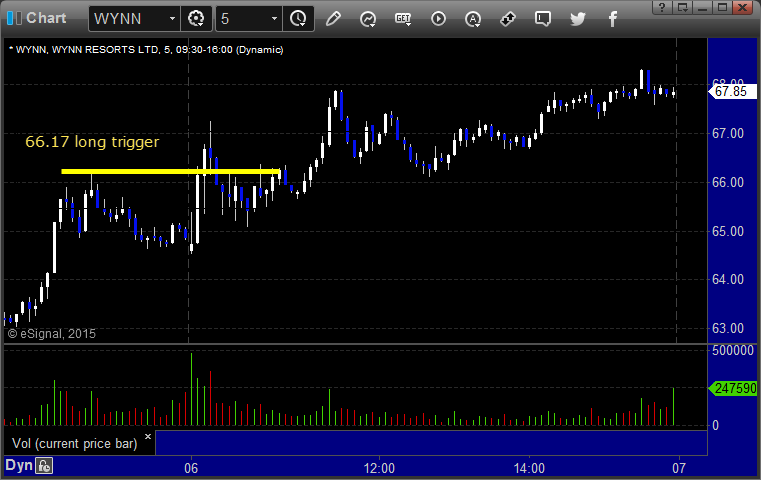The image size is (761, 480).
Task: Click the 12:00 time axis label
Action: tap(379, 468)
